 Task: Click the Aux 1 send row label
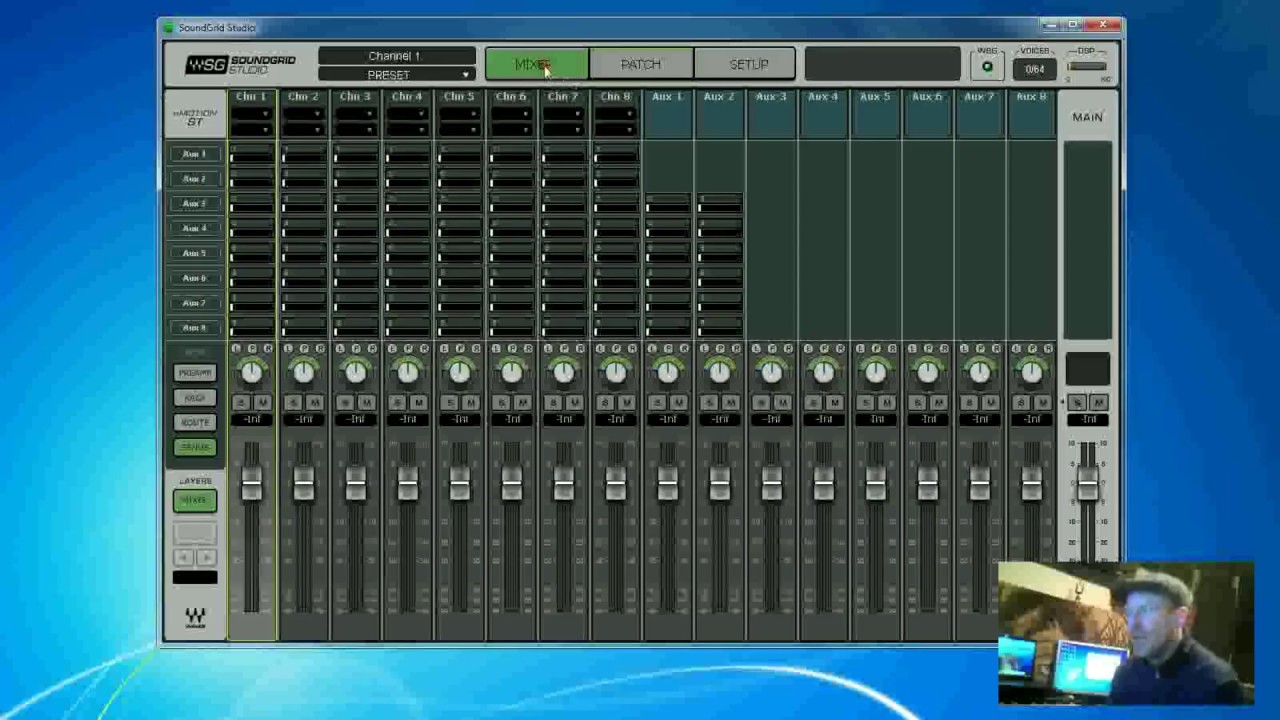(195, 154)
